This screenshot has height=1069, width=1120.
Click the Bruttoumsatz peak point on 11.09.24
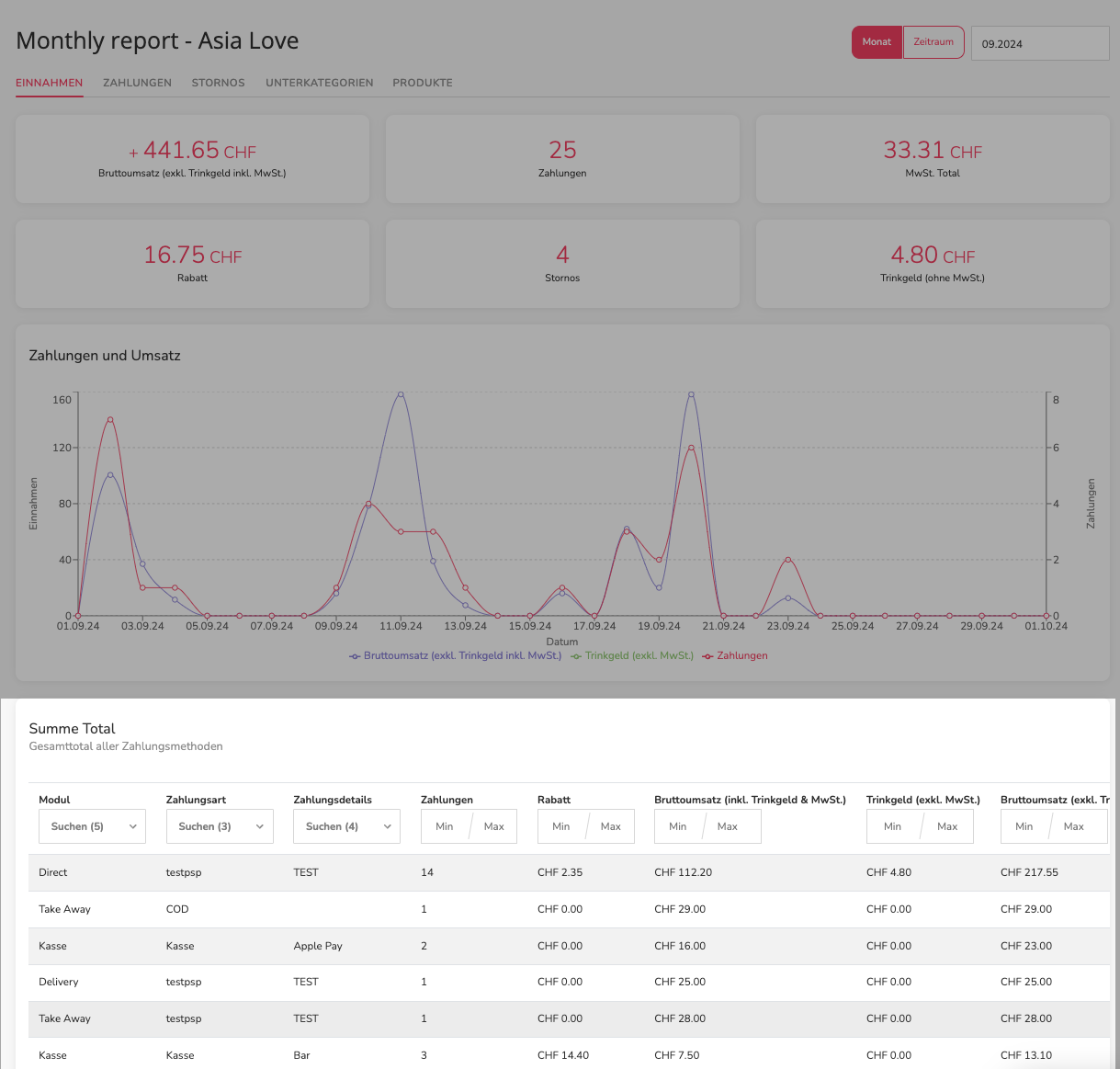pos(401,393)
